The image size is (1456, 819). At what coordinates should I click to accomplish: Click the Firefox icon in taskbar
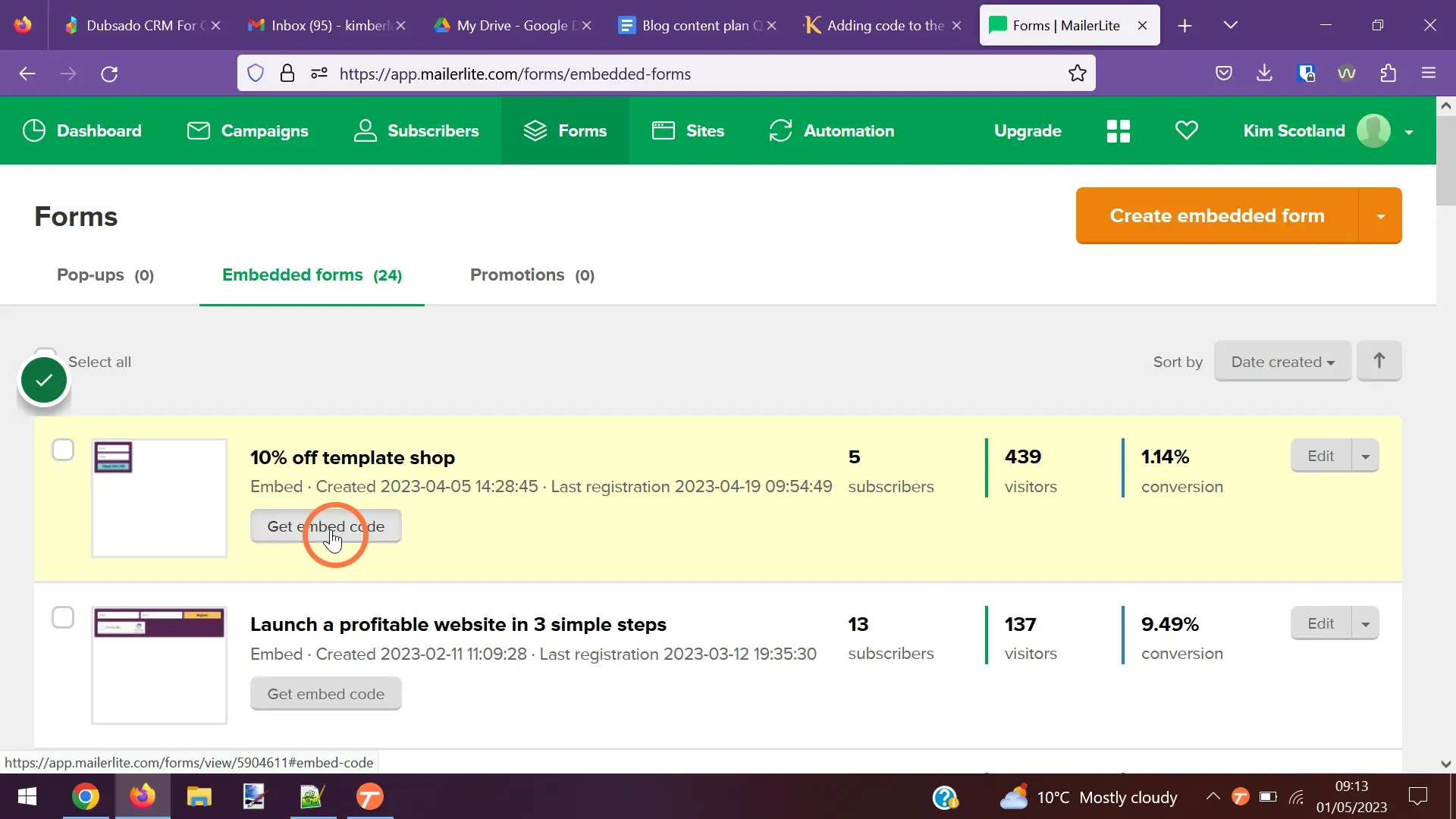pyautogui.click(x=143, y=797)
